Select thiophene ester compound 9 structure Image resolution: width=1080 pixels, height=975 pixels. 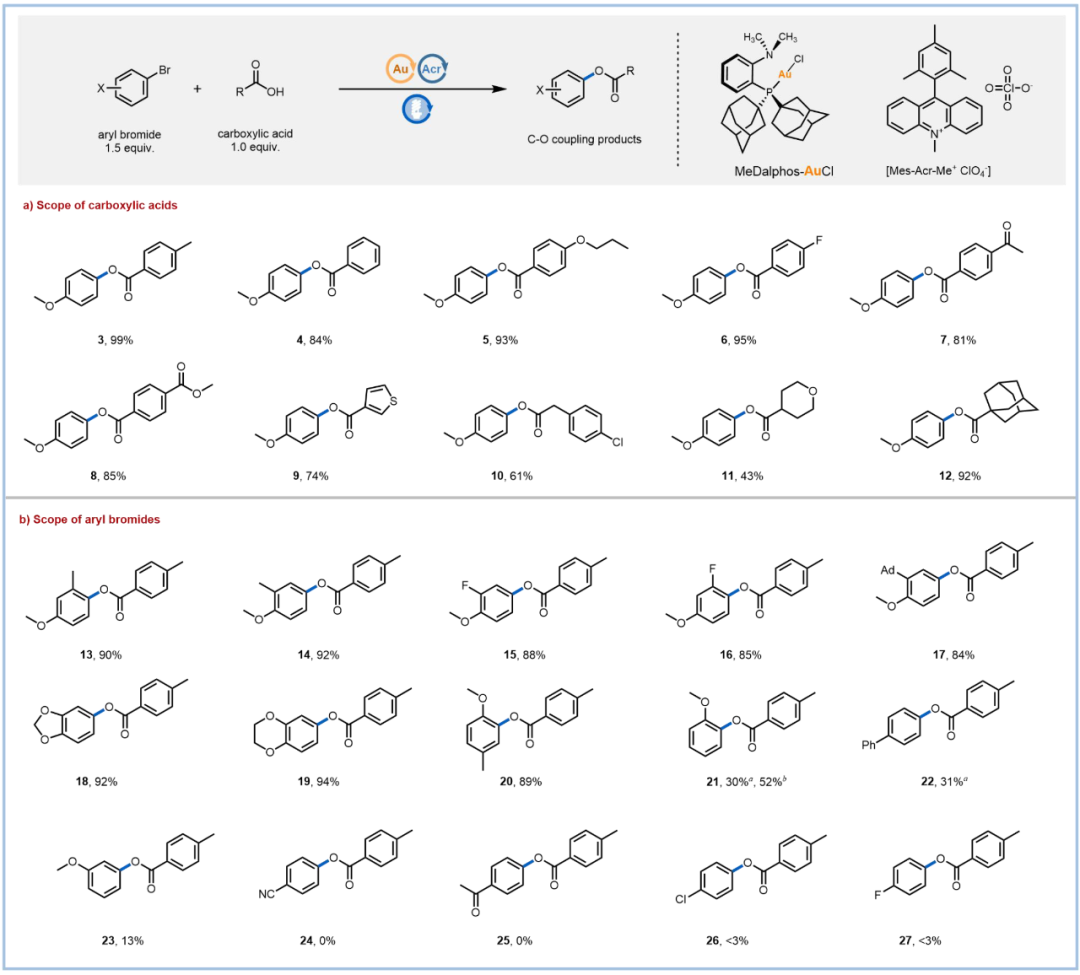tap(326, 419)
